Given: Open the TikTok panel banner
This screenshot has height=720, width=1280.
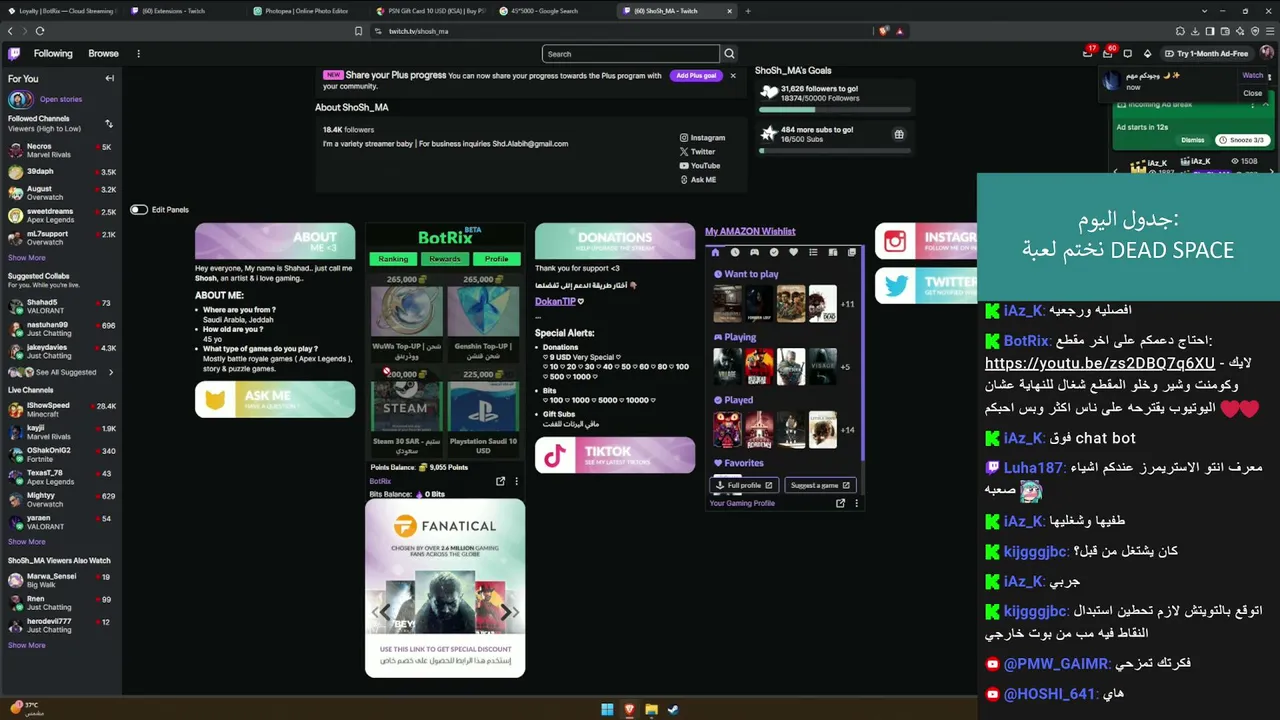Looking at the screenshot, I should 615,455.
